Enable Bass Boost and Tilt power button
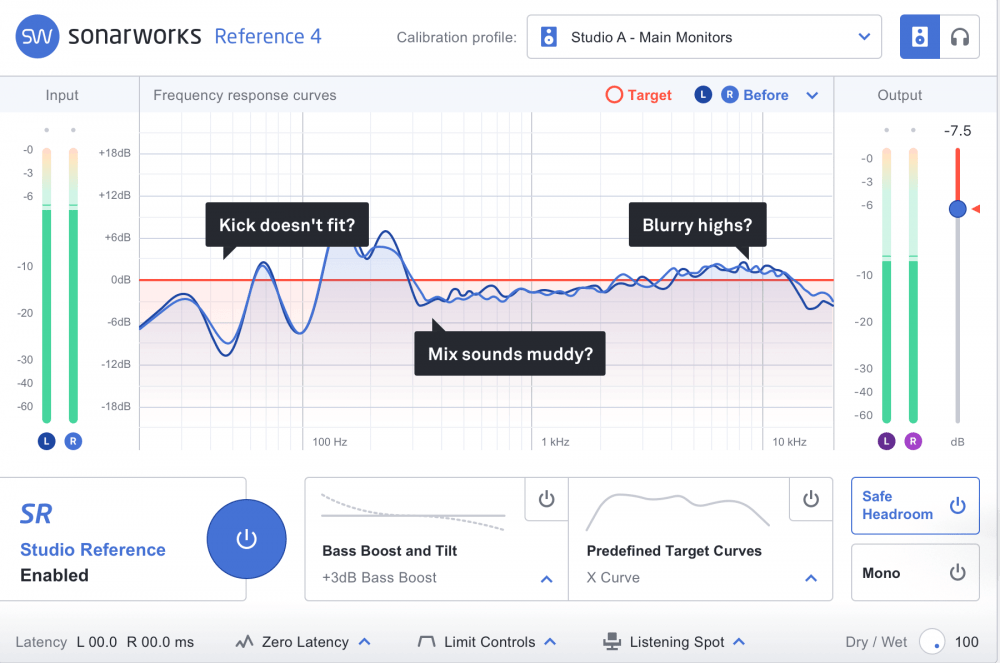Viewport: 1000px width, 663px height. point(546,499)
